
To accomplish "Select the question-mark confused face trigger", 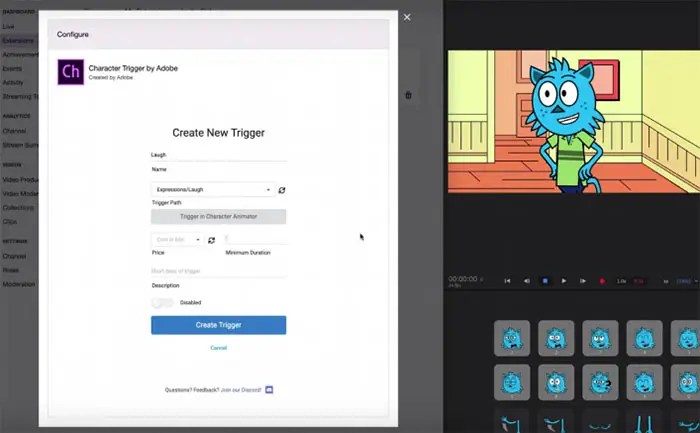I will [x=600, y=382].
